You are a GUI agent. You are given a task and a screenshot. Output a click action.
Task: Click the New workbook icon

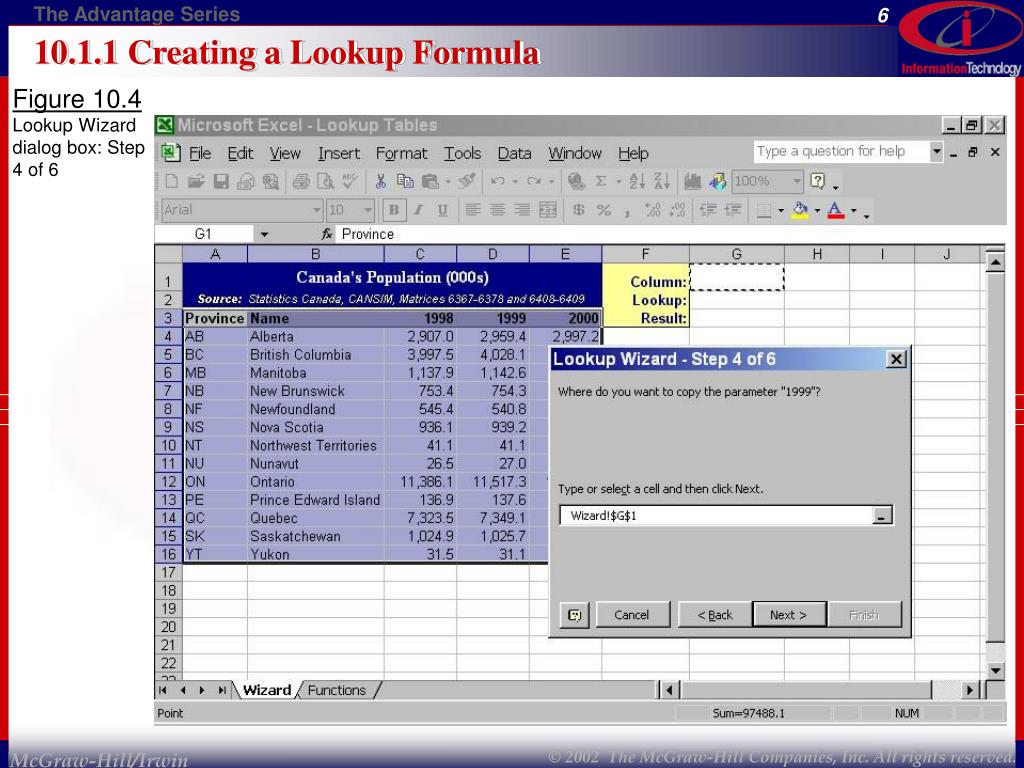[x=172, y=182]
